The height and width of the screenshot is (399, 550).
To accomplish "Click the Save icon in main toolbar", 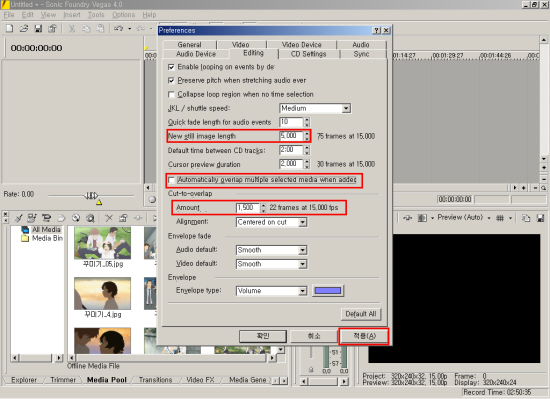I will coord(38,28).
